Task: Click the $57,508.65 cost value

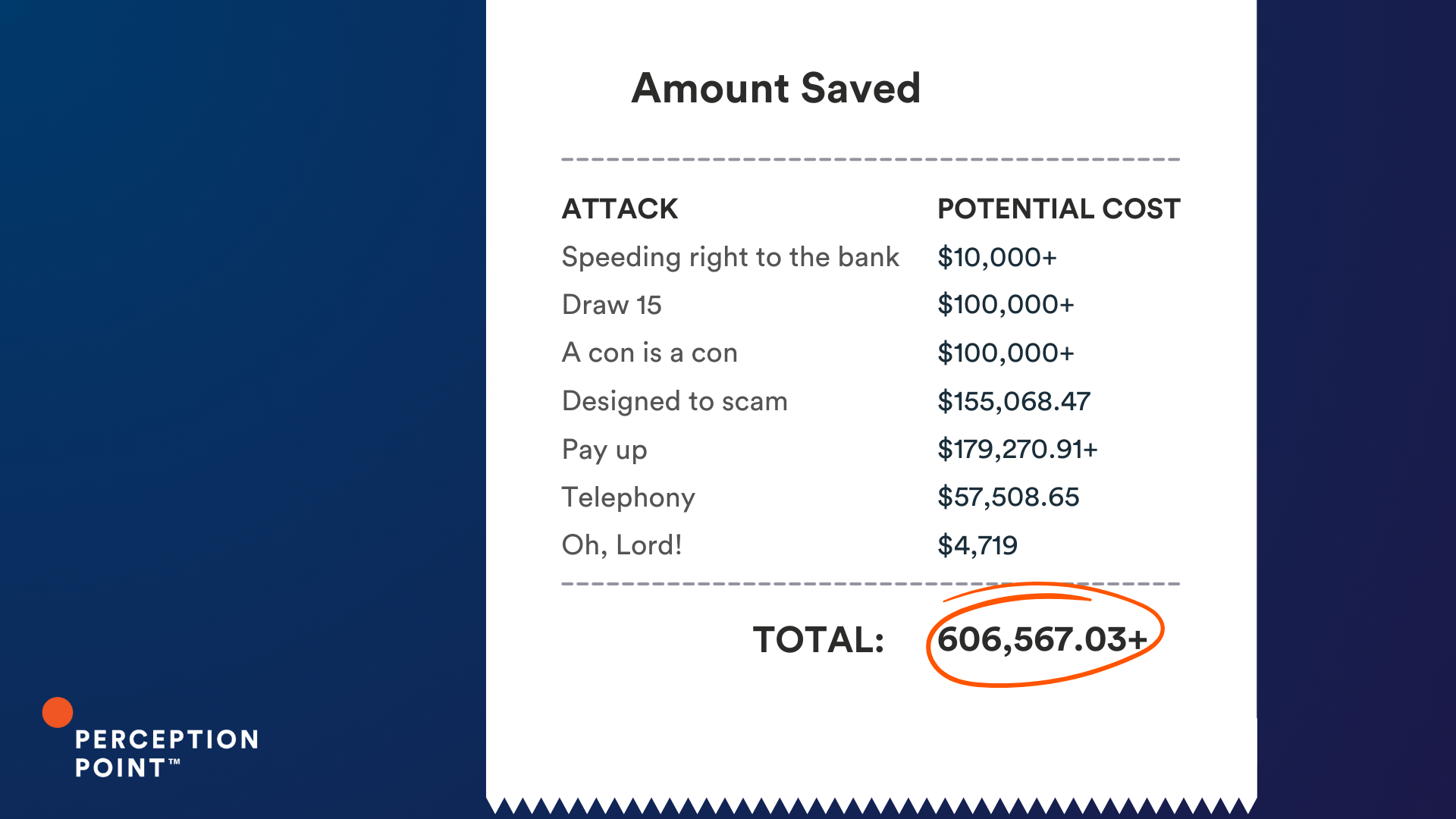Action: [x=1008, y=497]
